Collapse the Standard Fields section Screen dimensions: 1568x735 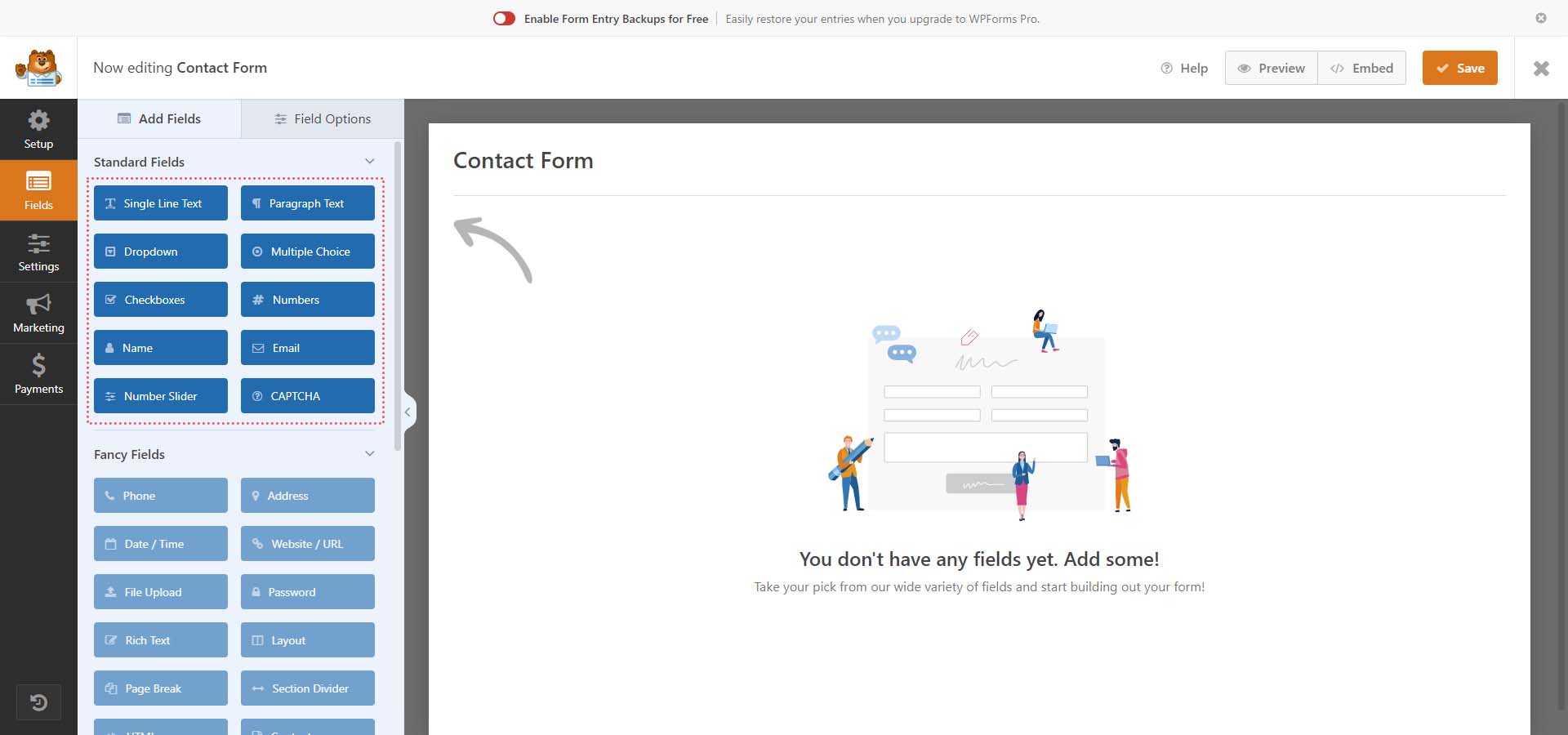(370, 161)
